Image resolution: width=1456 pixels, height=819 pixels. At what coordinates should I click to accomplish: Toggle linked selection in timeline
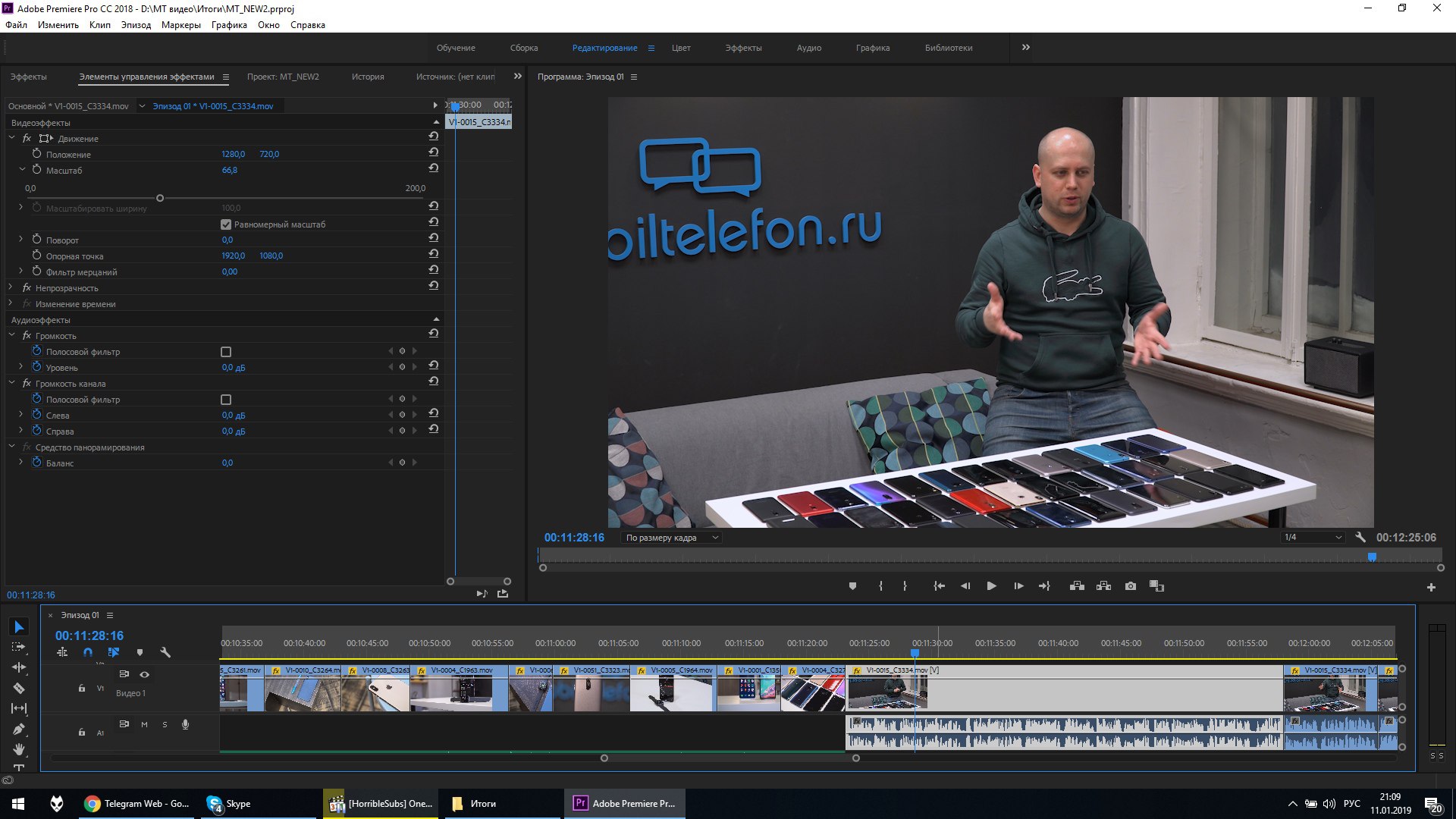[114, 652]
